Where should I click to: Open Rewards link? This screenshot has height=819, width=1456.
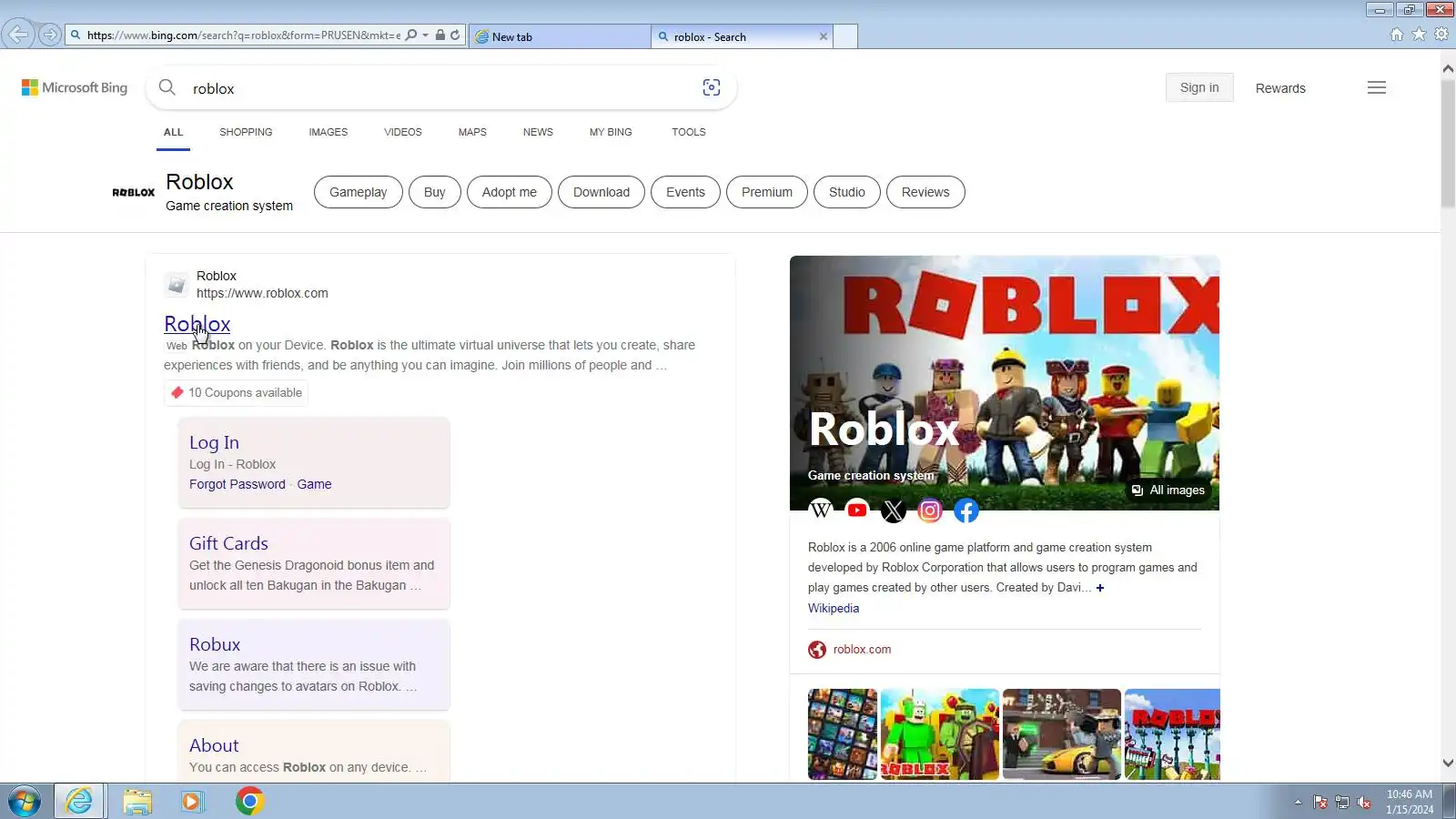(1280, 88)
